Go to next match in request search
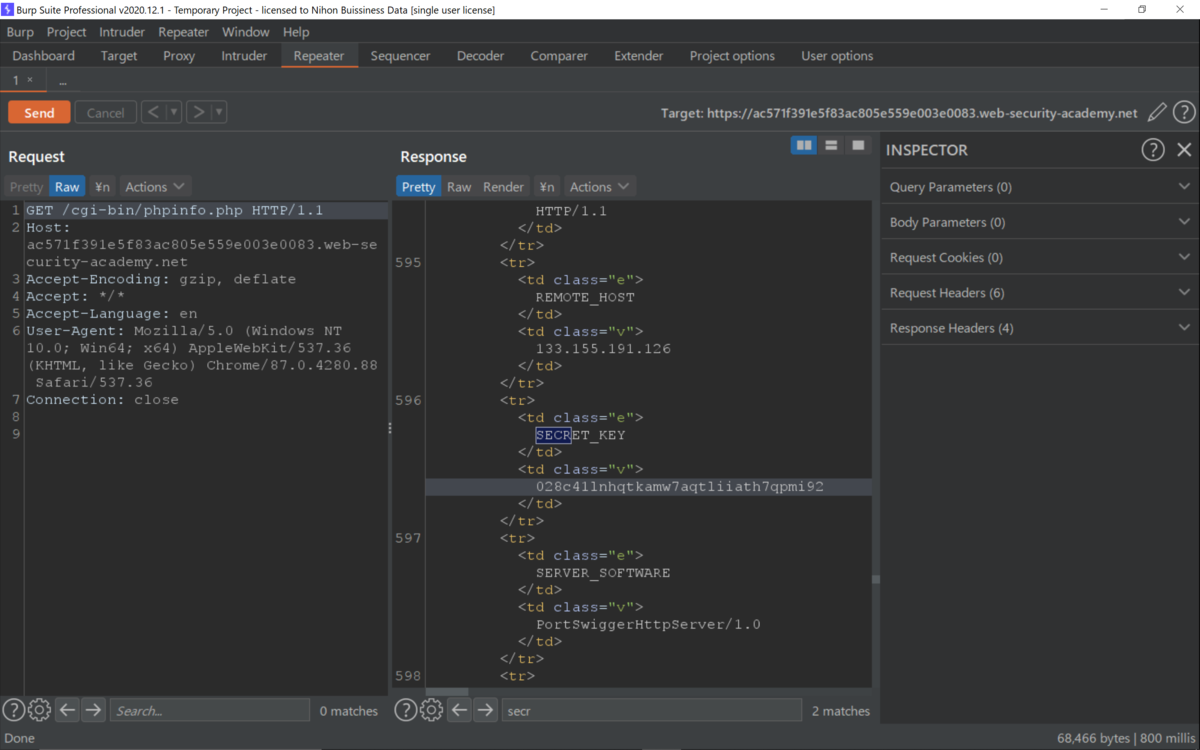The width and height of the screenshot is (1200, 750). [x=93, y=710]
